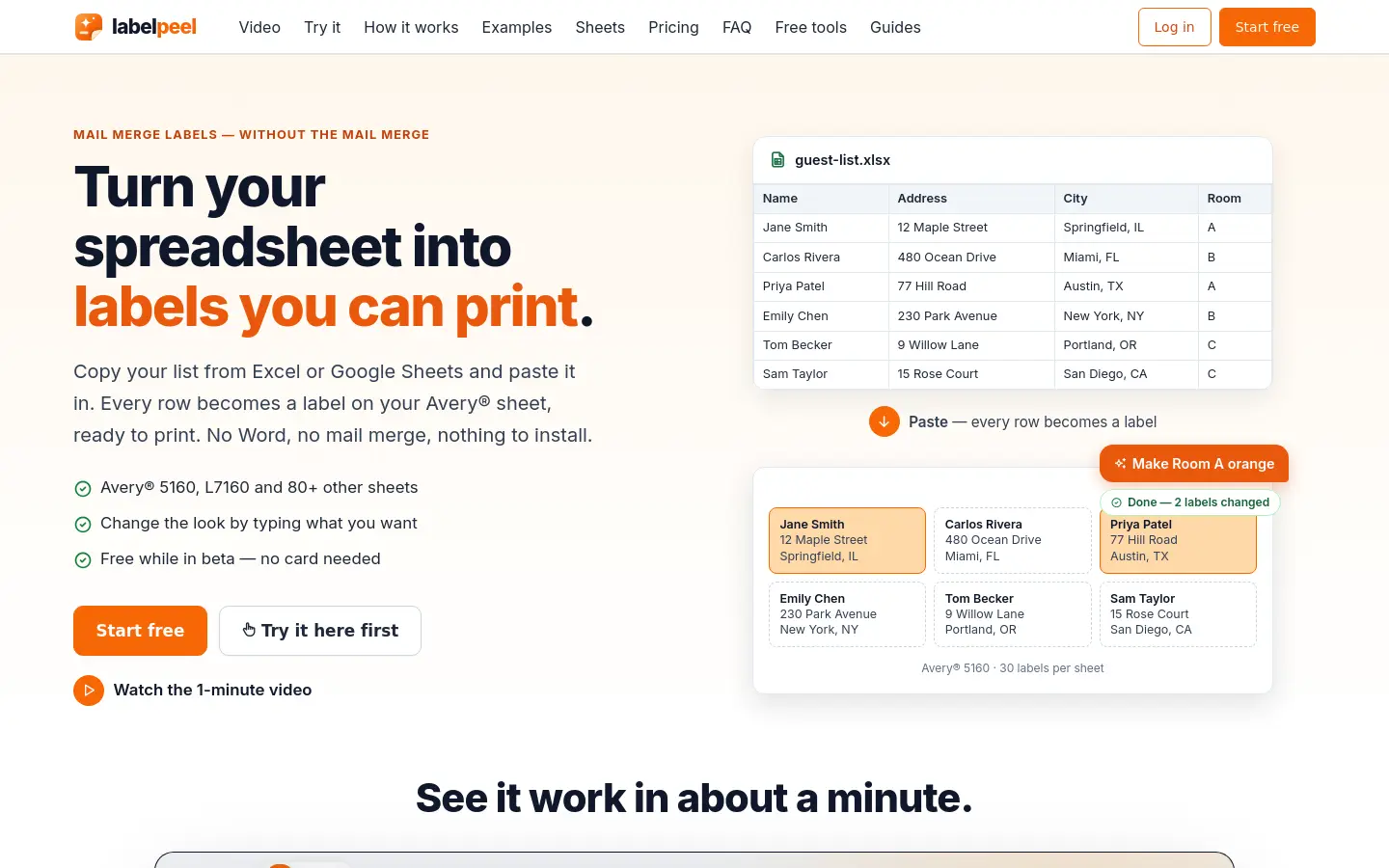
Task: Open Free tools in the navigation
Action: point(811,27)
